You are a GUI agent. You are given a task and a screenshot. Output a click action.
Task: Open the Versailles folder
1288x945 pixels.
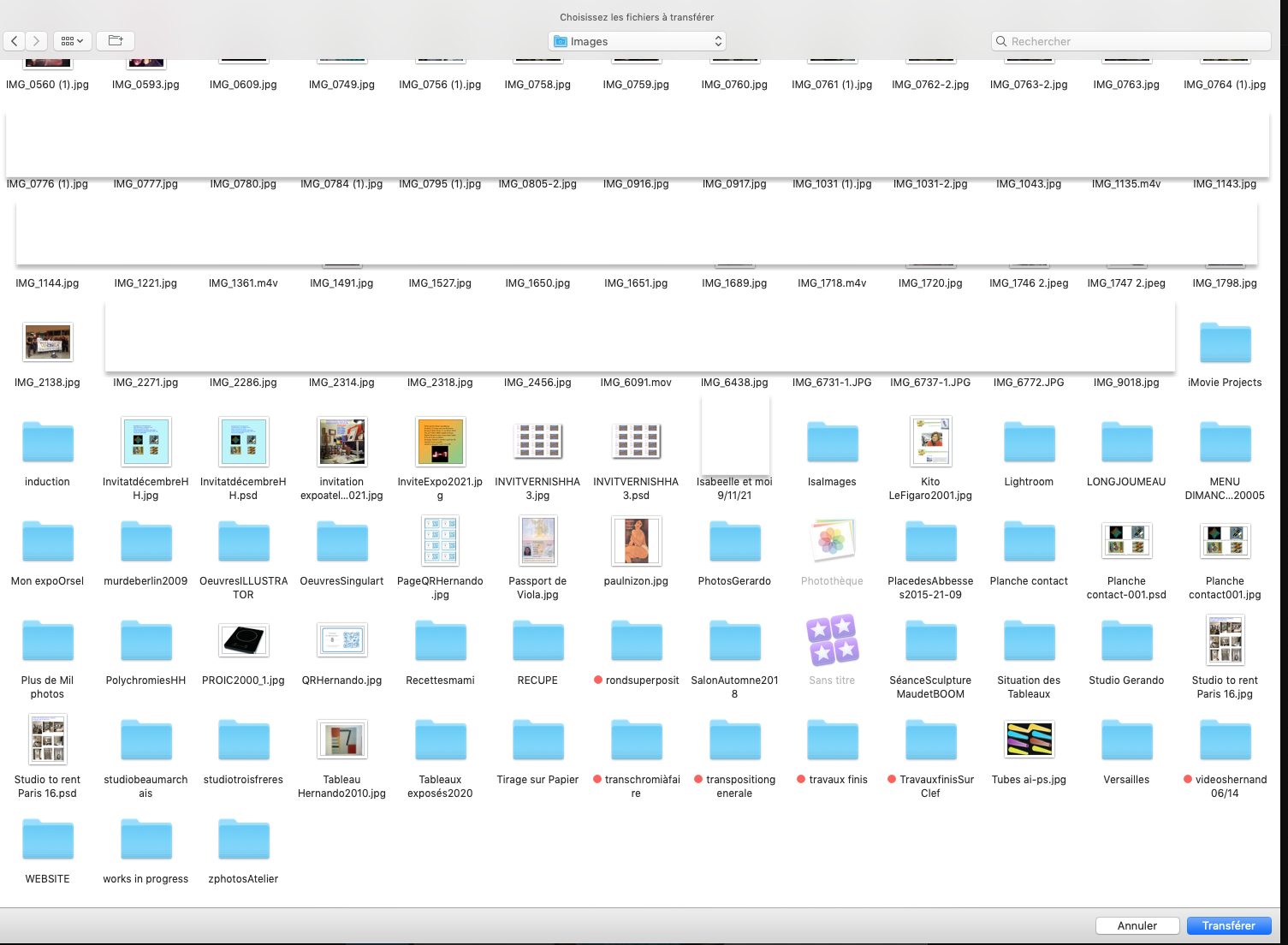pos(1126,740)
